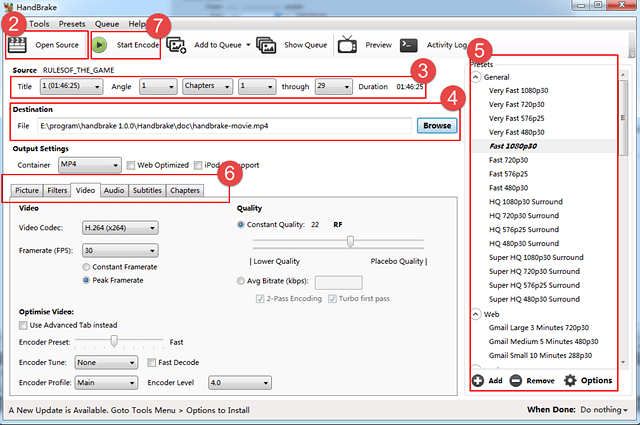The height and width of the screenshot is (425, 640).
Task: Open the Encoder Profile dropdown
Action: [106, 383]
